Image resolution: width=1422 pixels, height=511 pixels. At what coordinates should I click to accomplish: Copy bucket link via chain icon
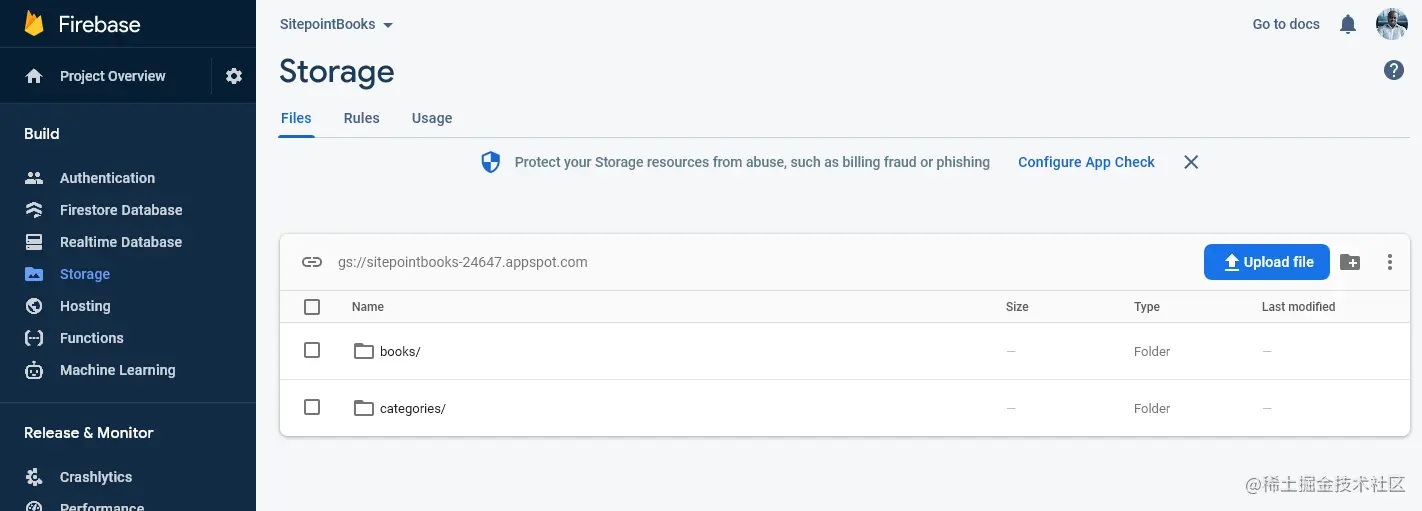(312, 262)
